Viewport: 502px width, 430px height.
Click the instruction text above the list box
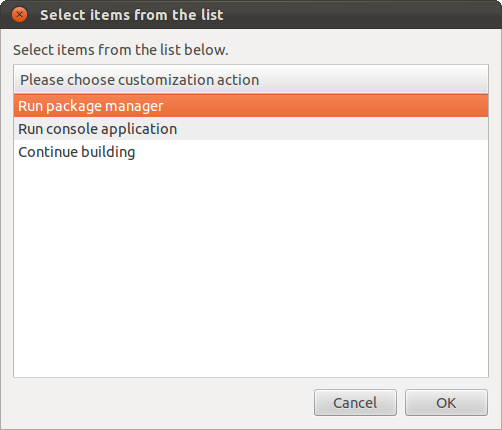pyautogui.click(x=121, y=50)
